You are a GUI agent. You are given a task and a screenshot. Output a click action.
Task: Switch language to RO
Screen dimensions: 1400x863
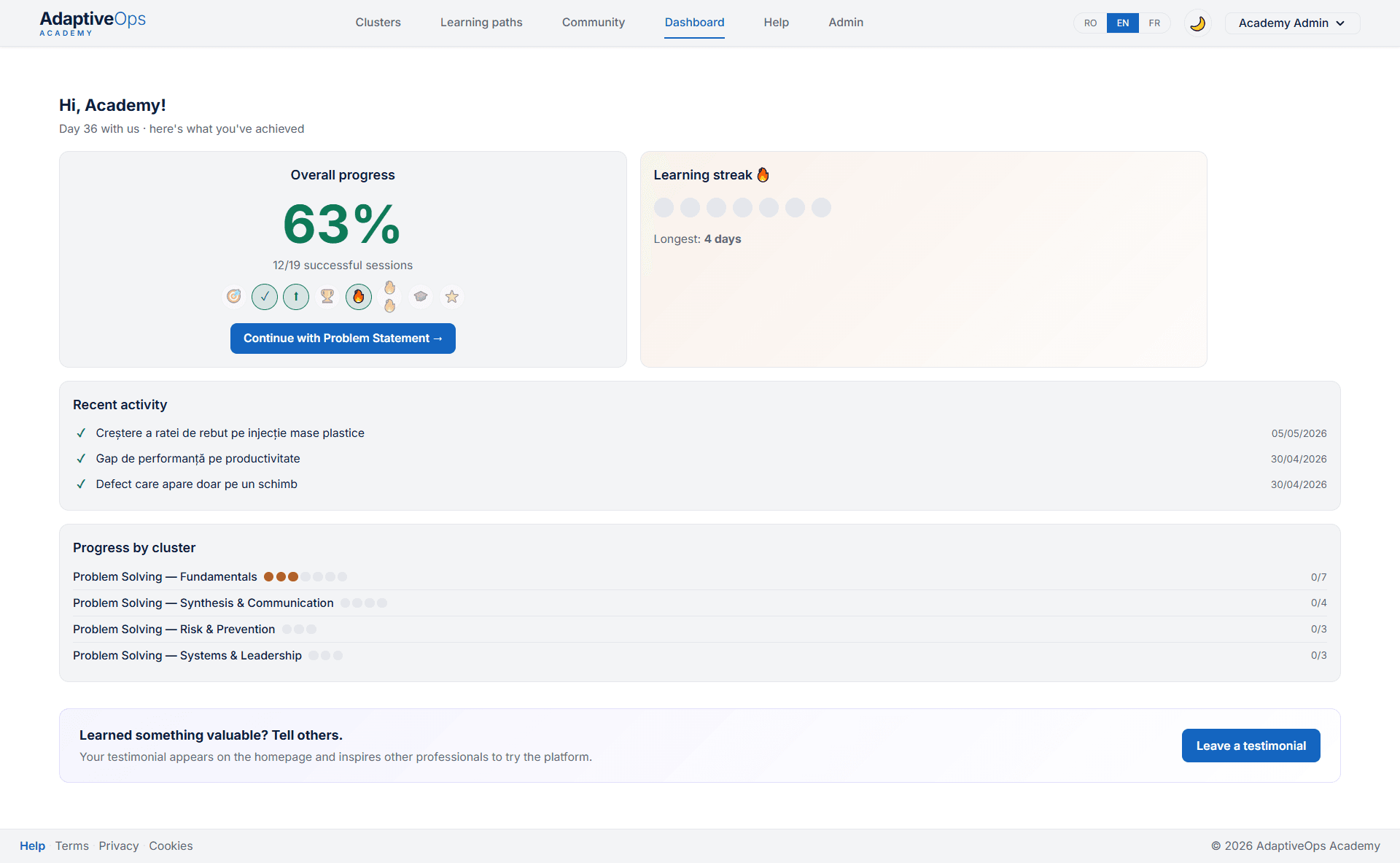point(1090,23)
